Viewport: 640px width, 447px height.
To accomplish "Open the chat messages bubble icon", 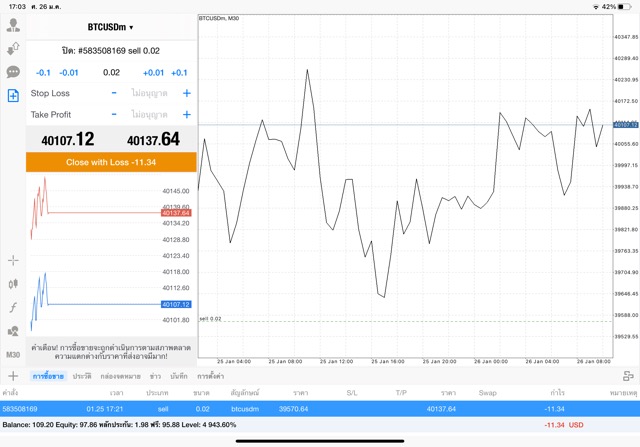I will 13,72.
